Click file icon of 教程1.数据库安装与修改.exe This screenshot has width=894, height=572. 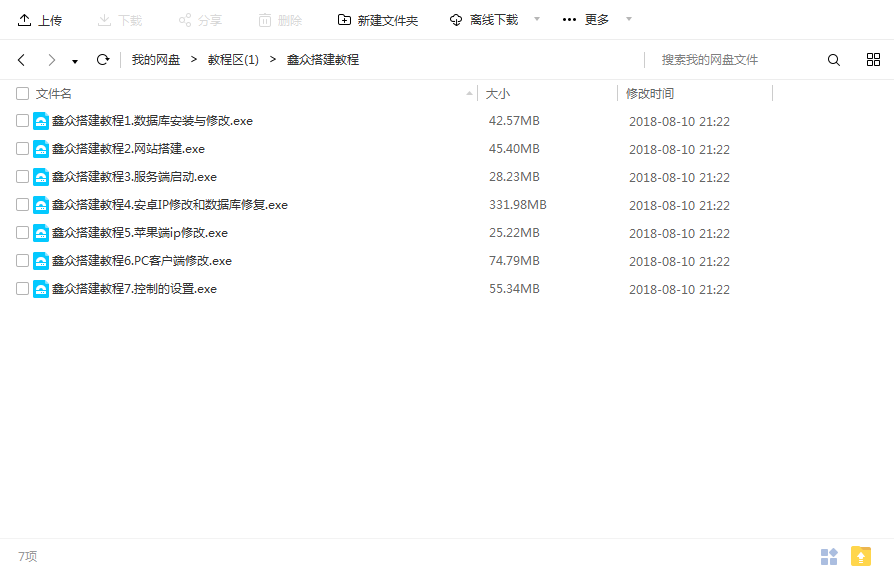(40, 121)
